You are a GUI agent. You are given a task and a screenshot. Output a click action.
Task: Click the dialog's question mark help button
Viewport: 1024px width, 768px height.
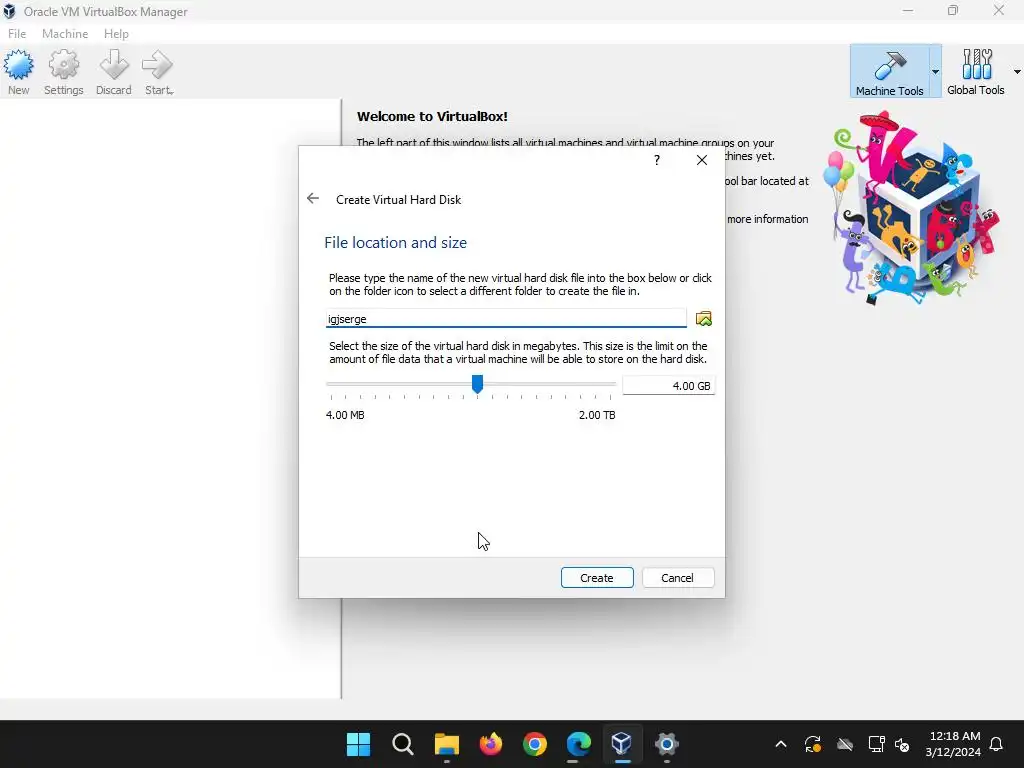tap(657, 160)
